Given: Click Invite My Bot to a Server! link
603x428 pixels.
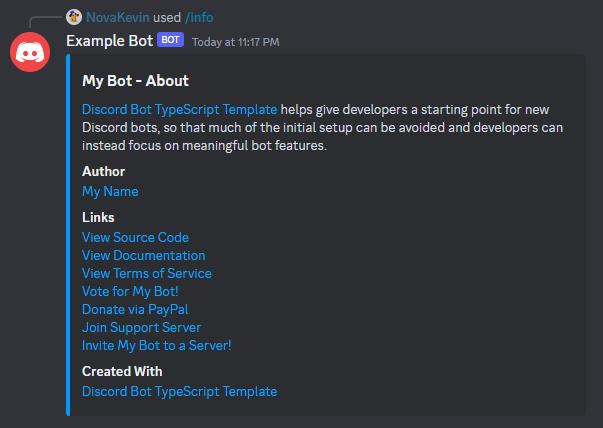Looking at the screenshot, I should tap(156, 345).
